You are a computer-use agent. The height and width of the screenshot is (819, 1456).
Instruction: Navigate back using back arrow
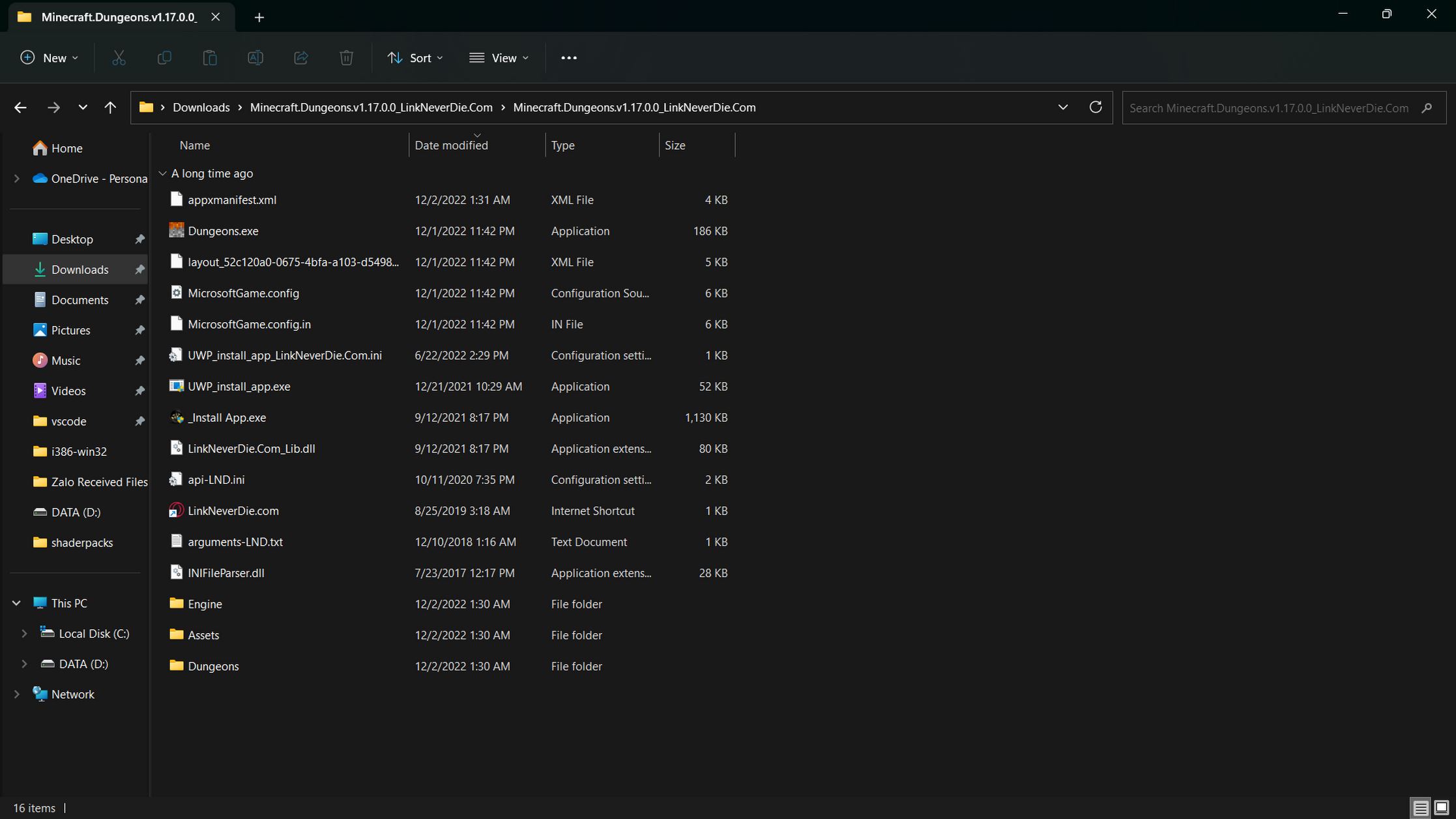tap(21, 107)
